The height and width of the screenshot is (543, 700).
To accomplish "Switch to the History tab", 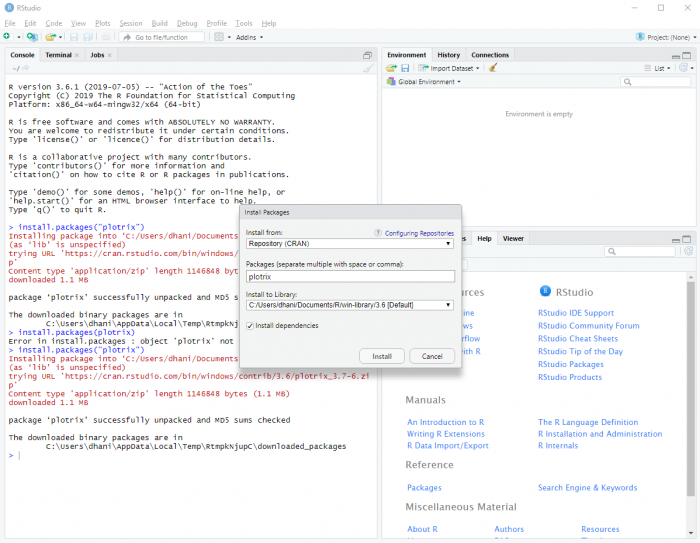I will (449, 55).
